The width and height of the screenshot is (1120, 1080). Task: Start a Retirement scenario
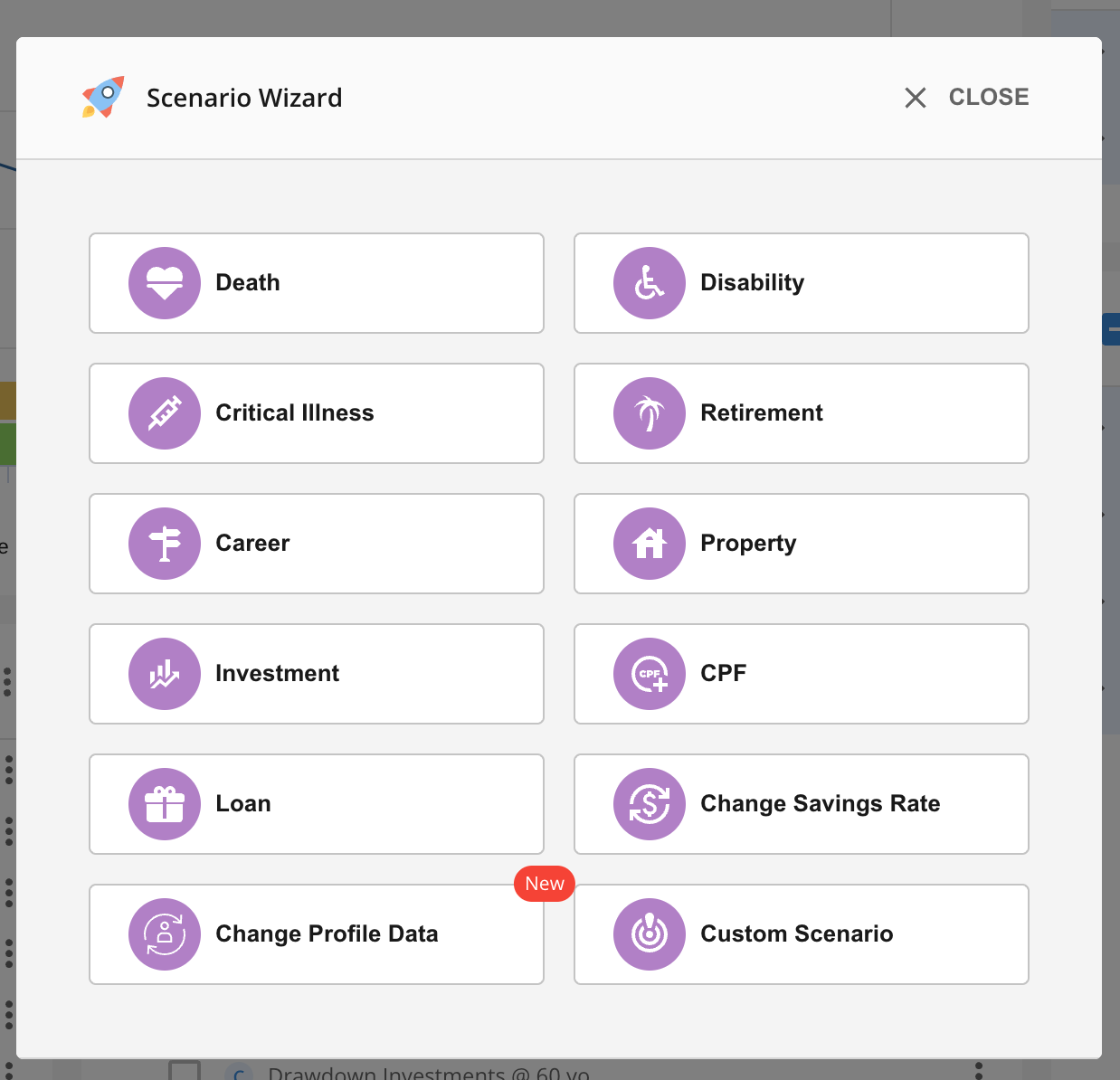tap(802, 413)
